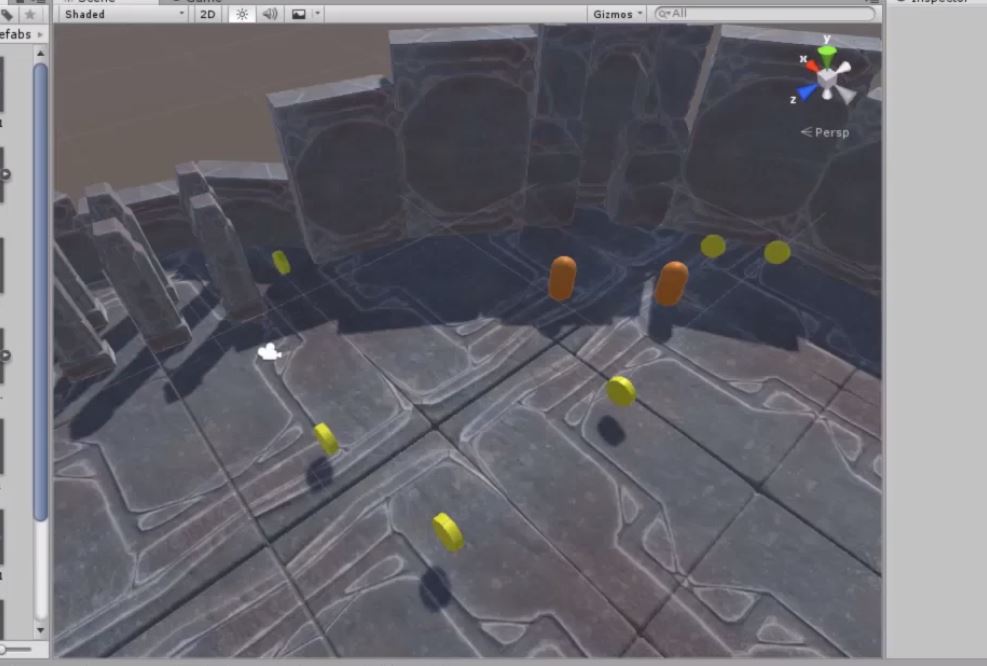Select the white camera gizmo in scene
The height and width of the screenshot is (666, 987).
point(269,352)
